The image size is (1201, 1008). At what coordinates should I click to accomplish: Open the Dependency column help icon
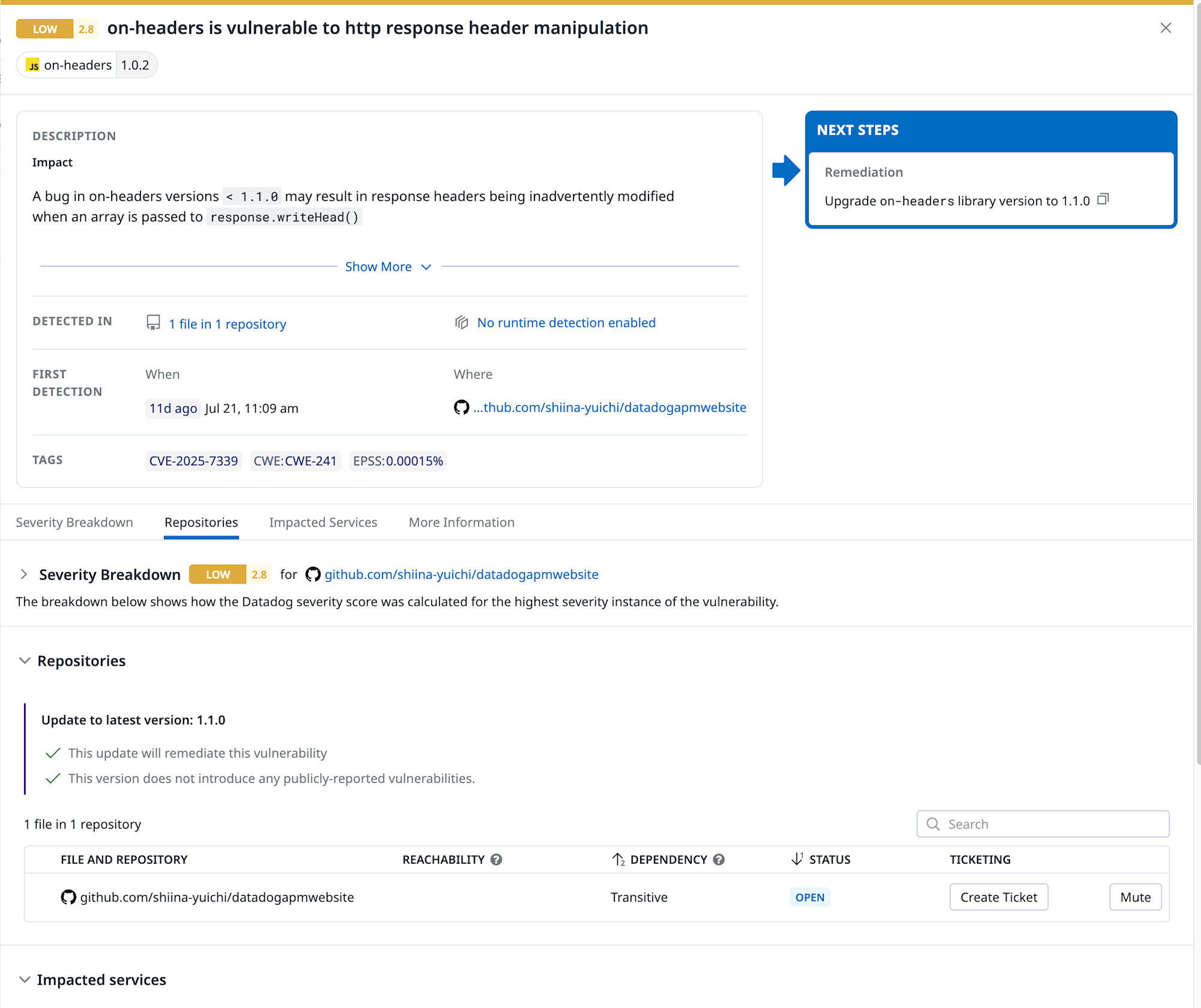coord(719,860)
